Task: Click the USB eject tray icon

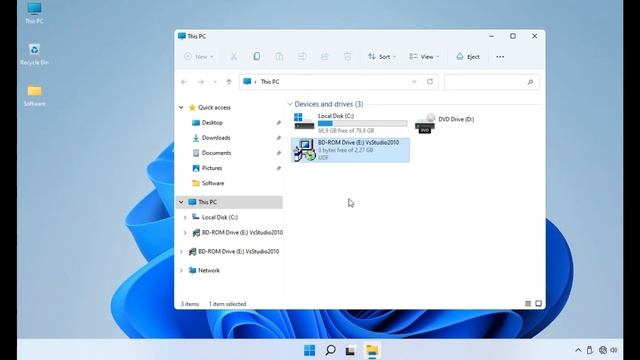Action: click(589, 350)
